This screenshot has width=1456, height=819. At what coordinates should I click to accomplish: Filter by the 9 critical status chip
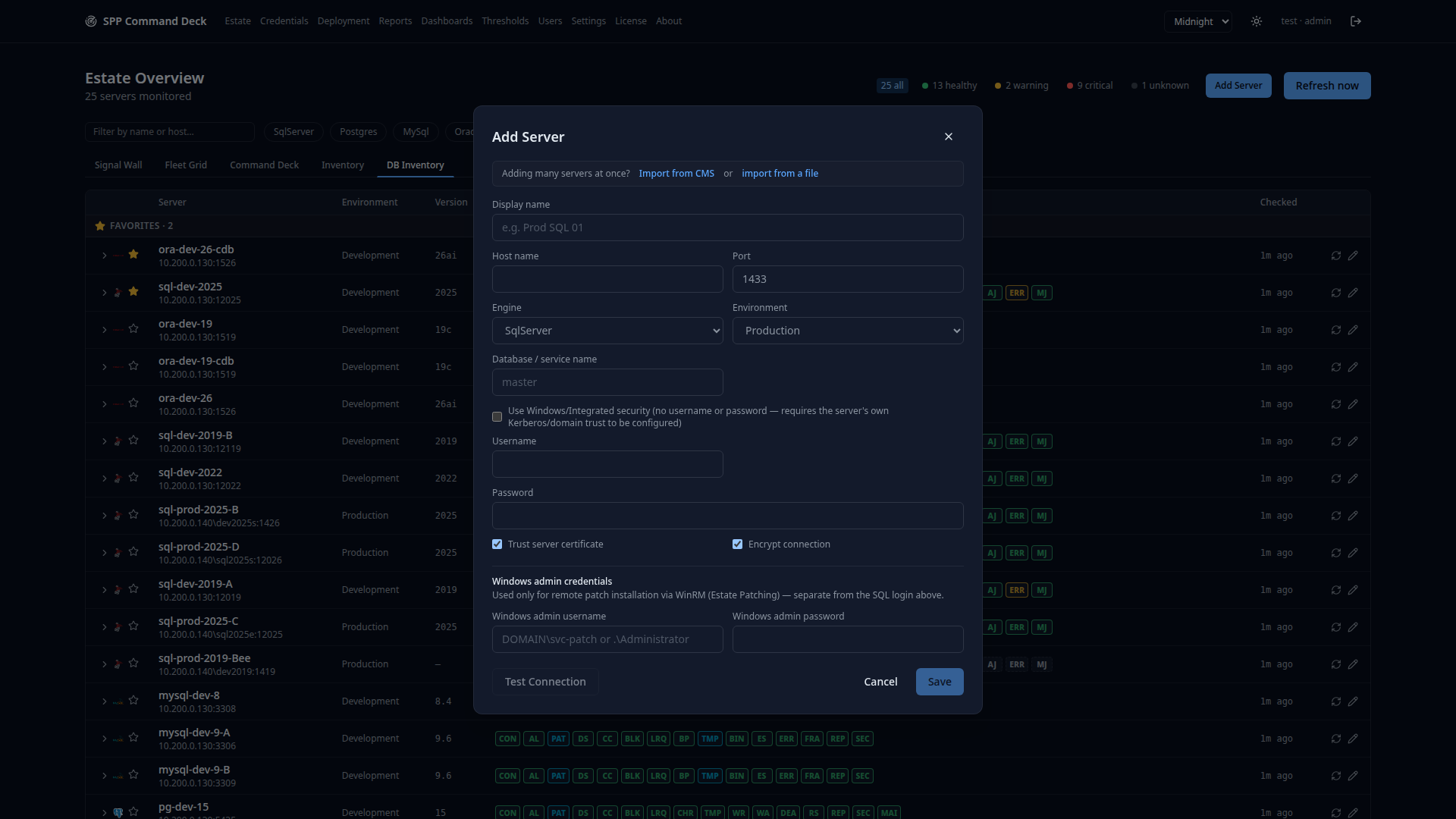coord(1090,86)
